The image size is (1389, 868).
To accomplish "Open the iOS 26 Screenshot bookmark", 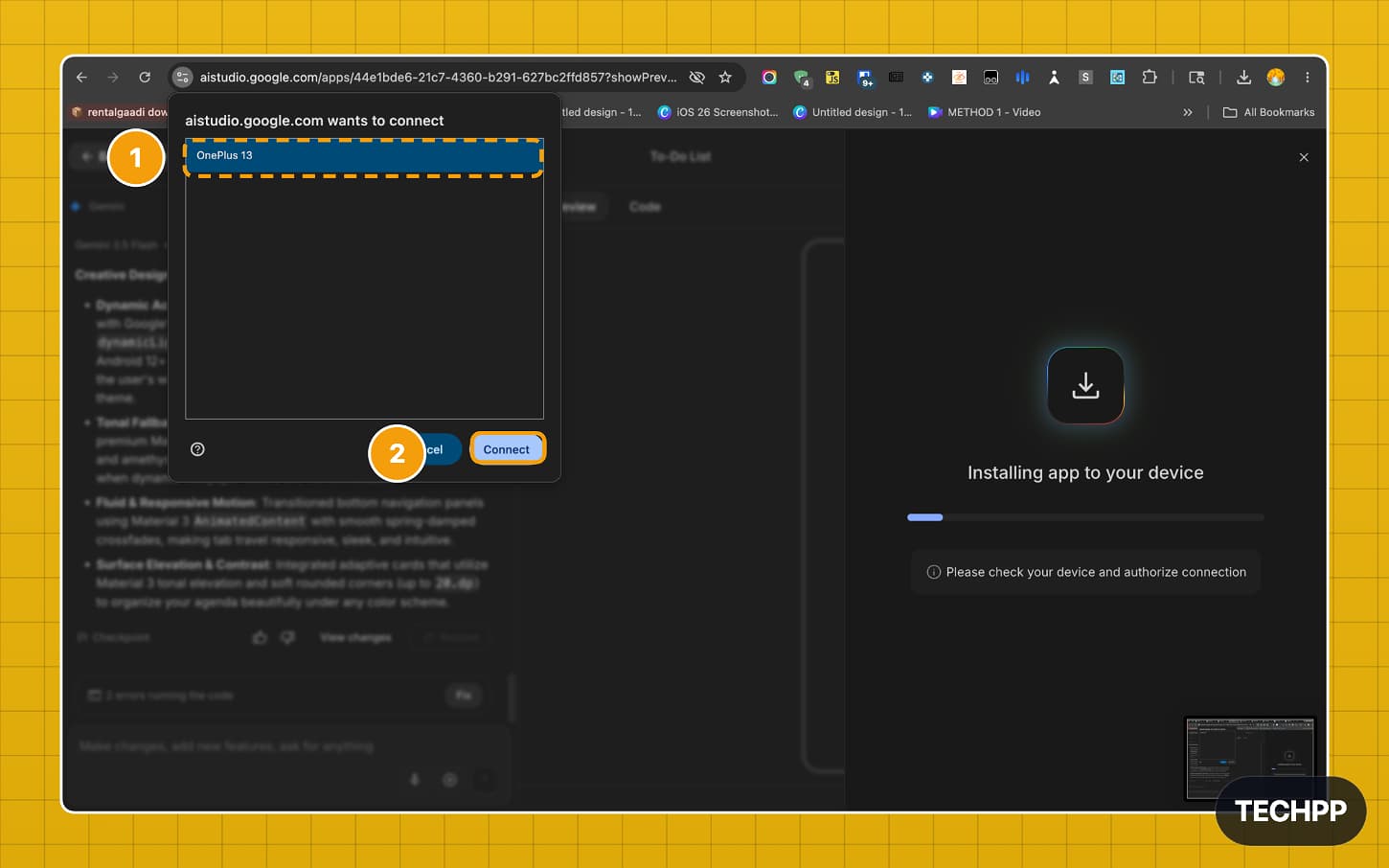I will tap(717, 112).
